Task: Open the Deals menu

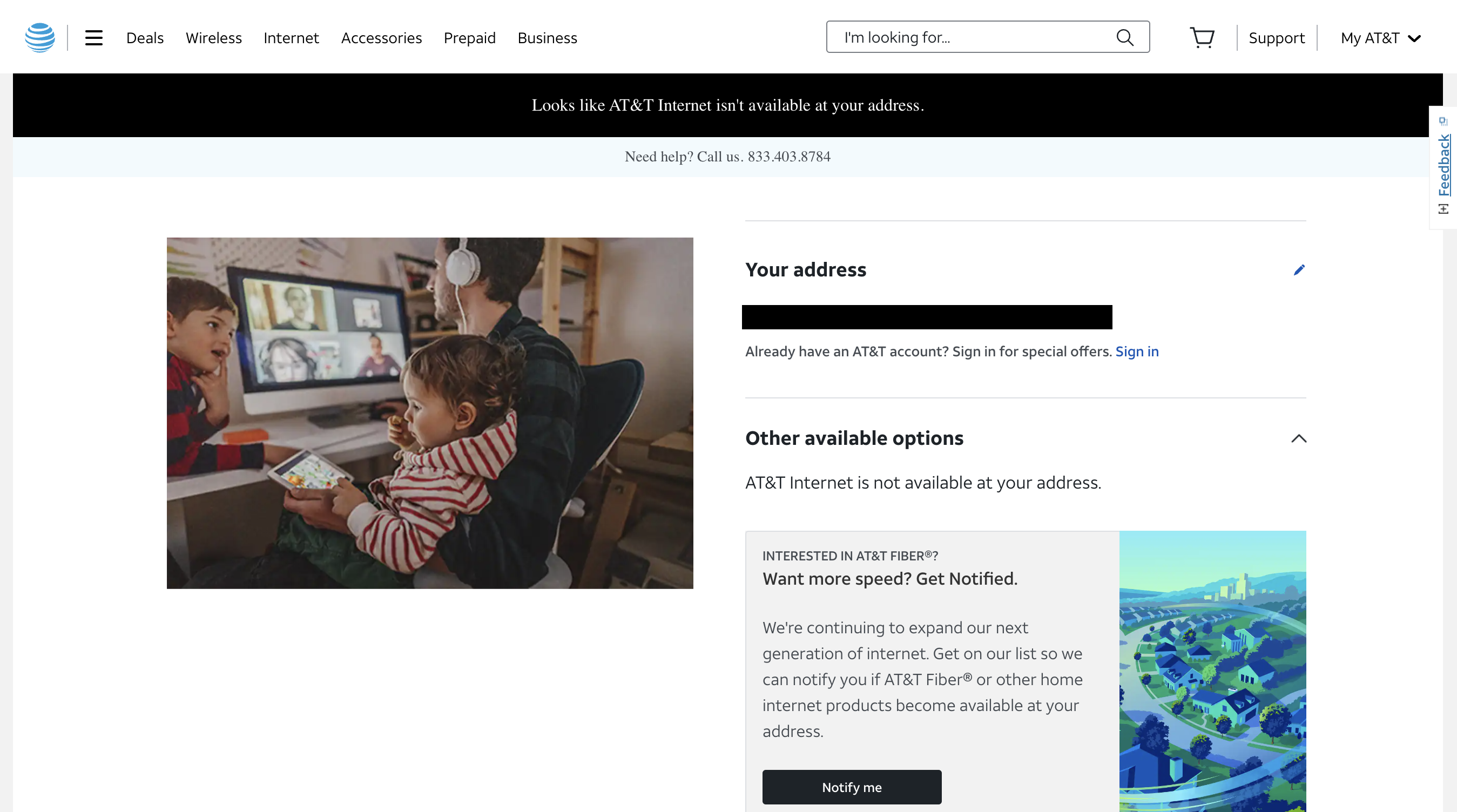Action: pos(145,38)
